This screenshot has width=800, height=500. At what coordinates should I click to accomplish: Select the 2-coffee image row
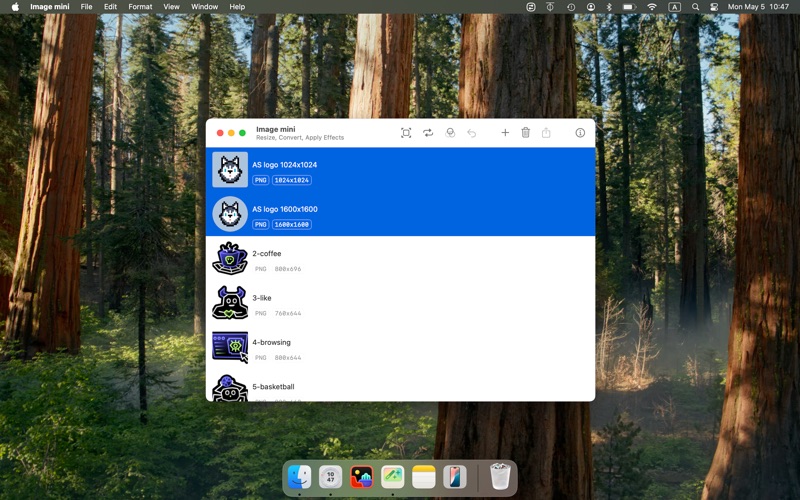tap(401, 259)
